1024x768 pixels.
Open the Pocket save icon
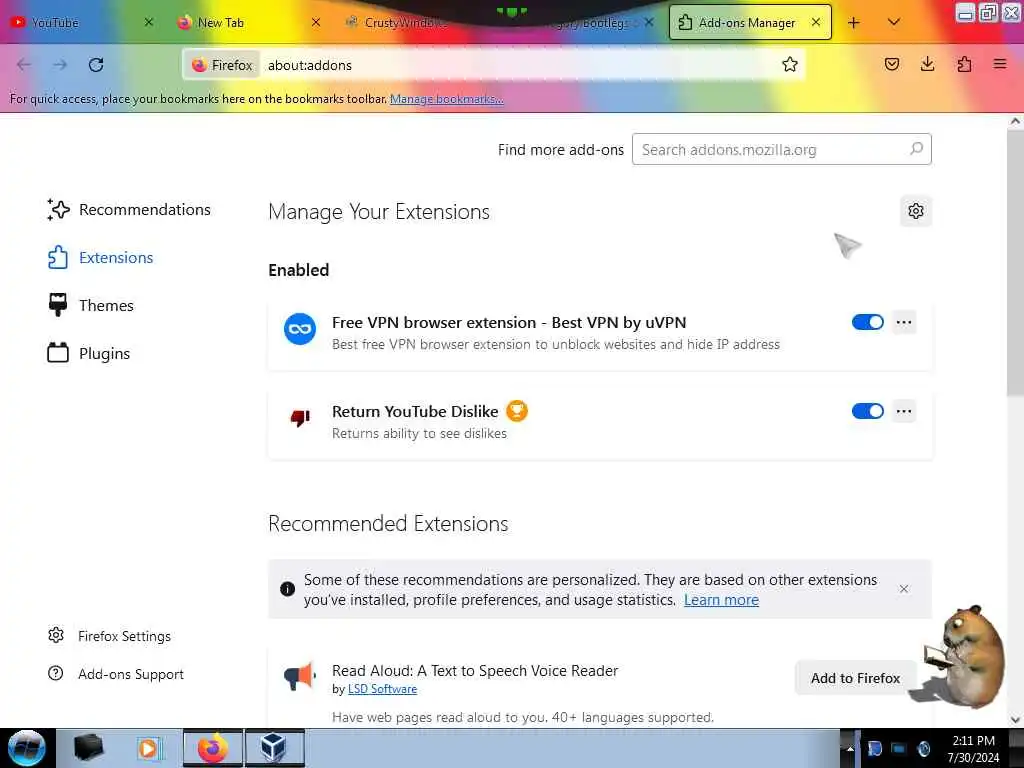pos(891,64)
